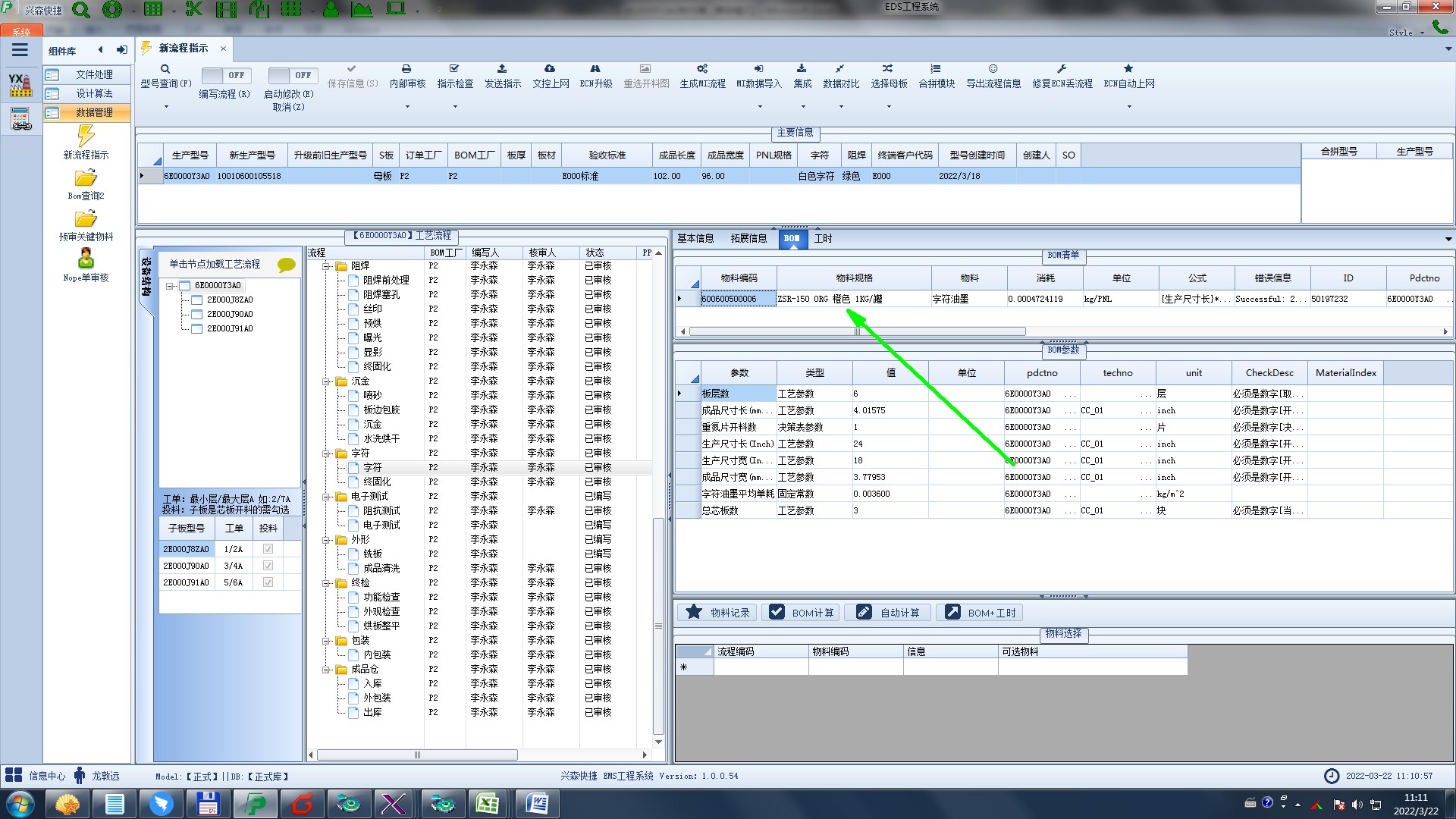This screenshot has width=1456, height=819.
Task: Collapse the 6E0000Y3A0 tree node
Action: click(x=171, y=286)
